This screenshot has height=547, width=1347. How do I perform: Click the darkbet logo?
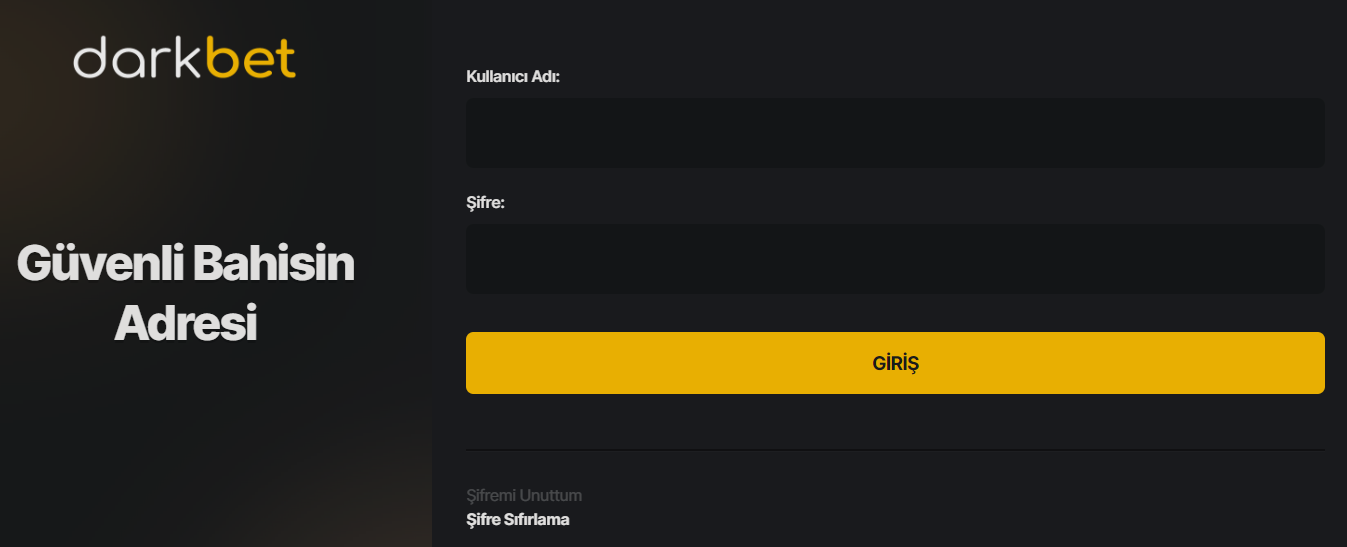pos(185,58)
